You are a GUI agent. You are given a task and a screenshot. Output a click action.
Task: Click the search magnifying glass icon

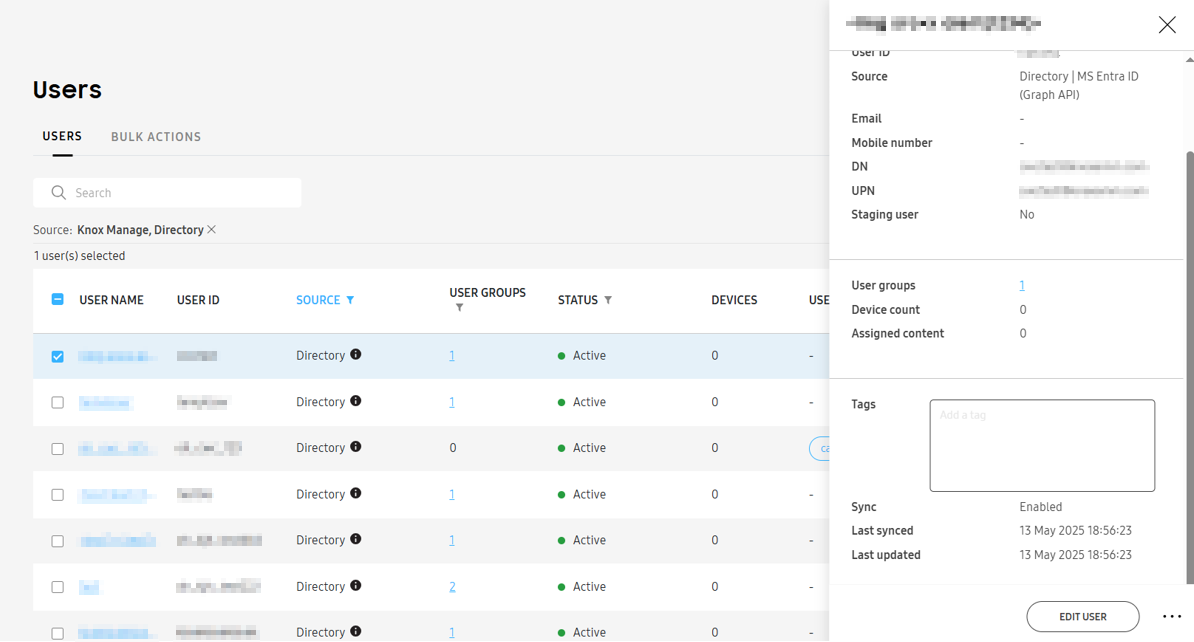point(58,192)
